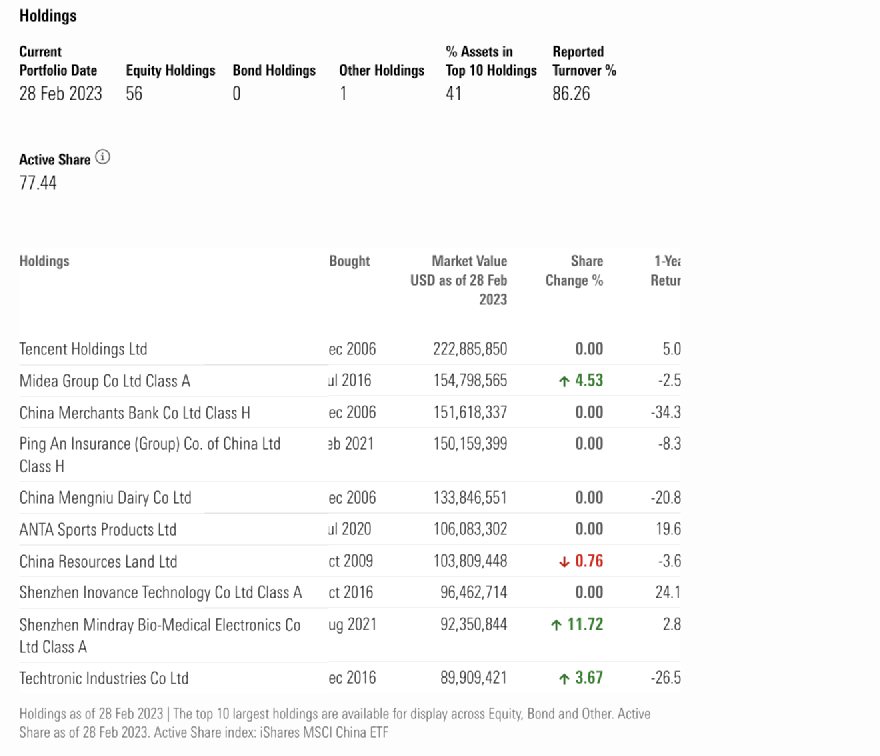The width and height of the screenshot is (880, 756).
Task: Click the Holdings column header
Action: [44, 261]
